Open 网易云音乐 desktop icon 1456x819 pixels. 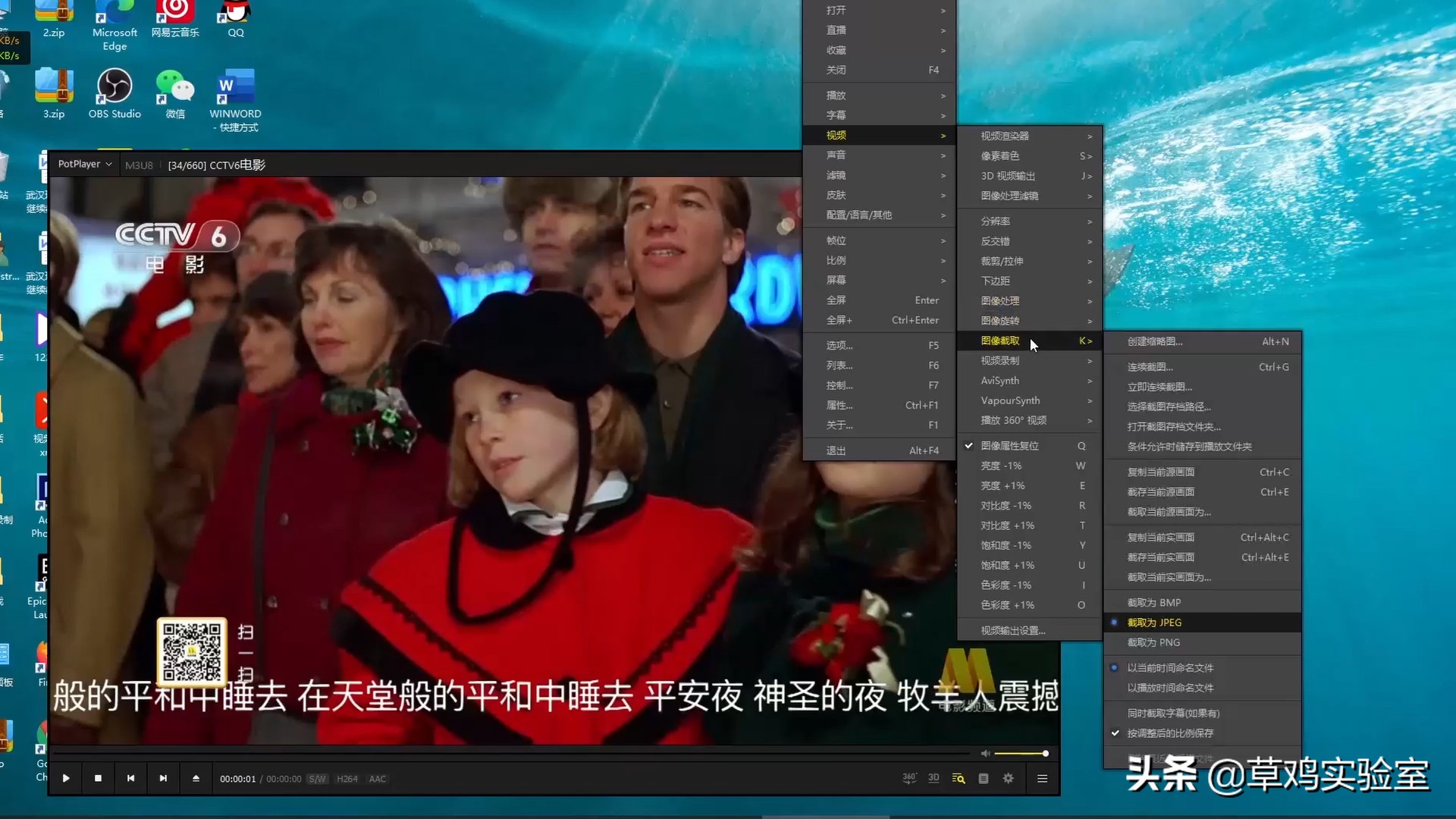(175, 20)
